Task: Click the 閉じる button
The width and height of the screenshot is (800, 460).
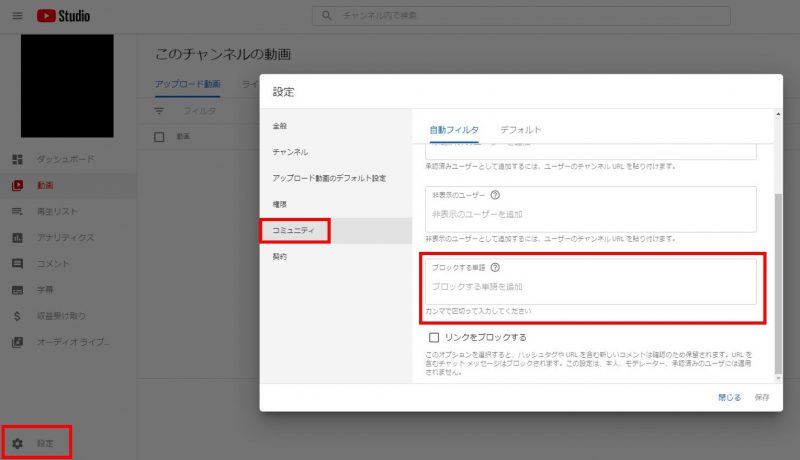Action: pos(730,397)
